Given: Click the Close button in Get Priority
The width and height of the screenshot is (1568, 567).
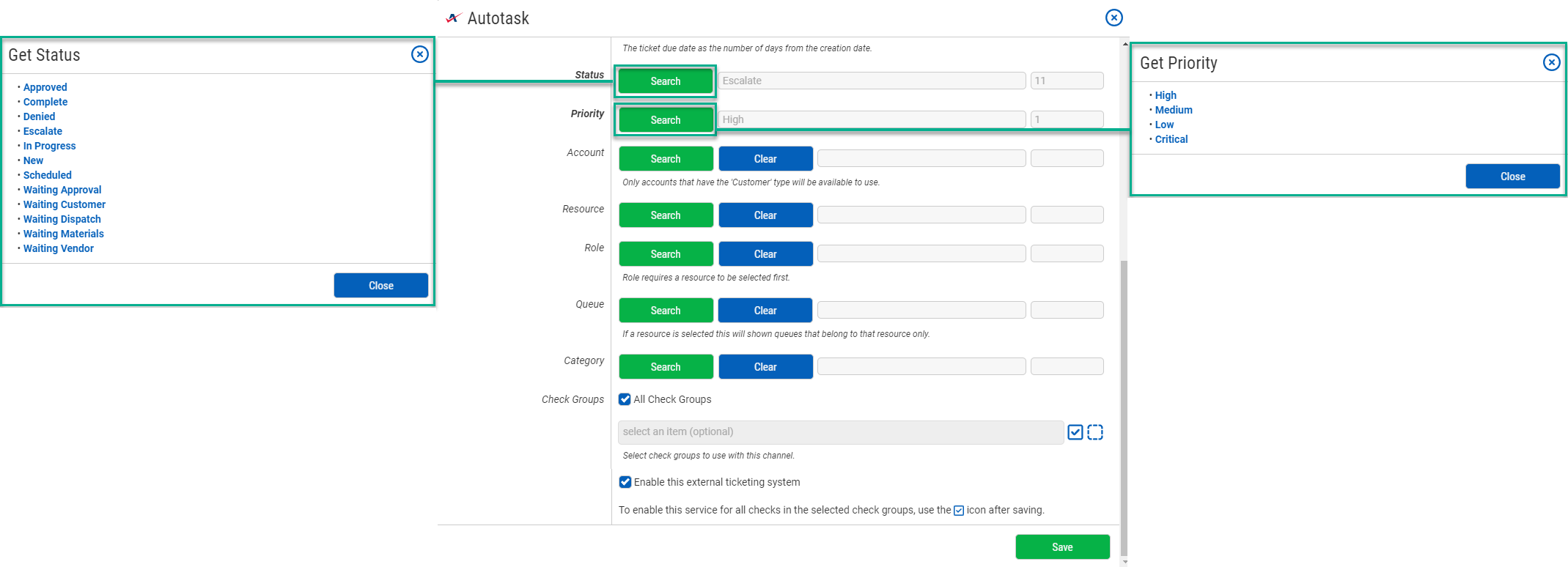Looking at the screenshot, I should pos(1512,177).
